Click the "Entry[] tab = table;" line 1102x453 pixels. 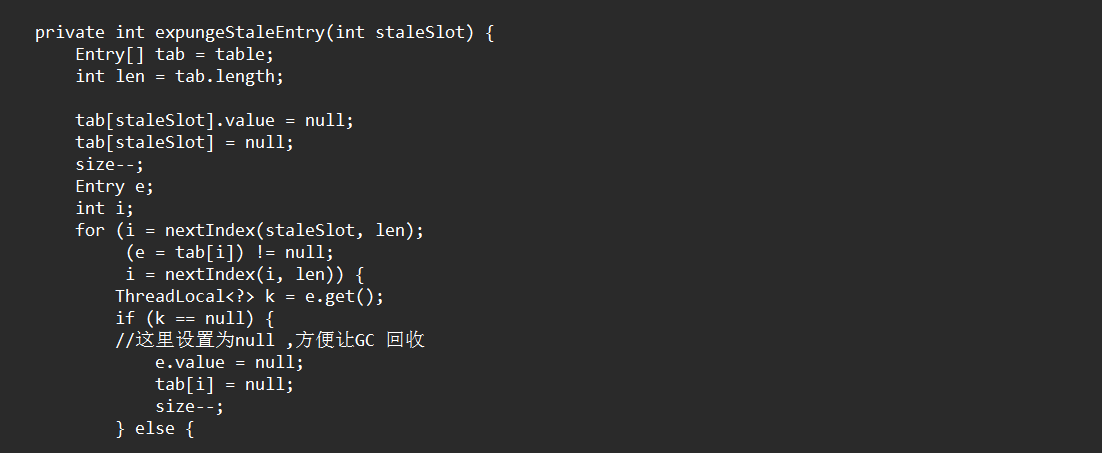coord(174,54)
